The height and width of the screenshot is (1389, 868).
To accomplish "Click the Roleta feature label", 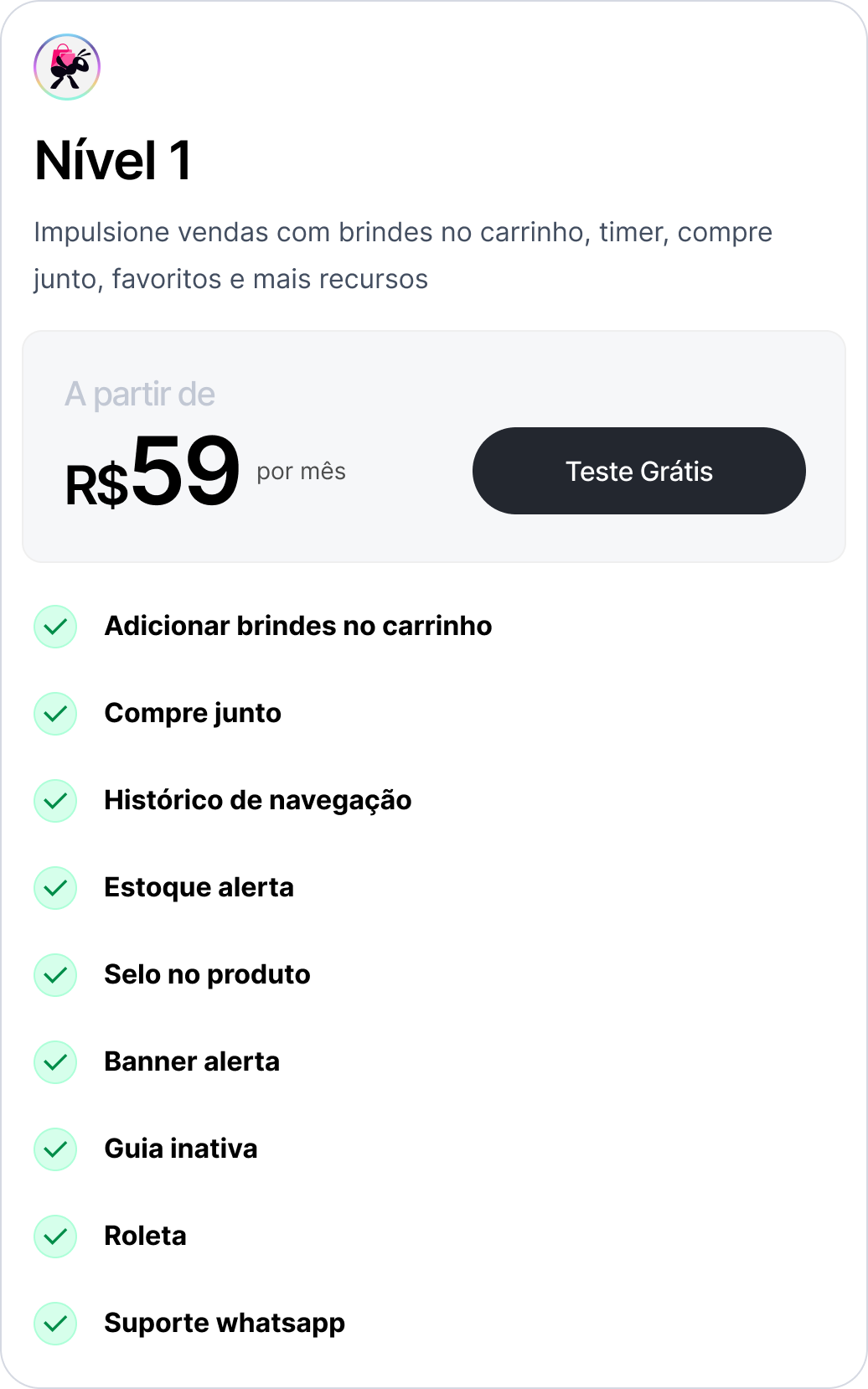I will click(x=145, y=1236).
